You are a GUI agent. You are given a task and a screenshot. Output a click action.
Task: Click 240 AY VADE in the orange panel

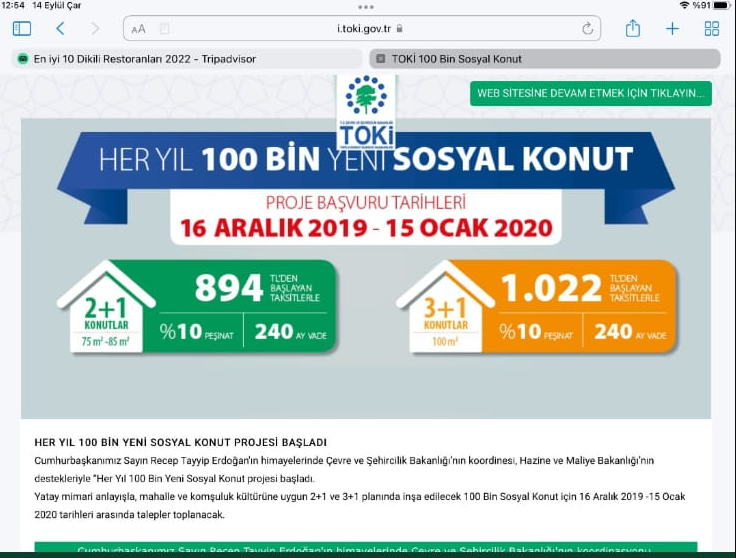(x=630, y=332)
